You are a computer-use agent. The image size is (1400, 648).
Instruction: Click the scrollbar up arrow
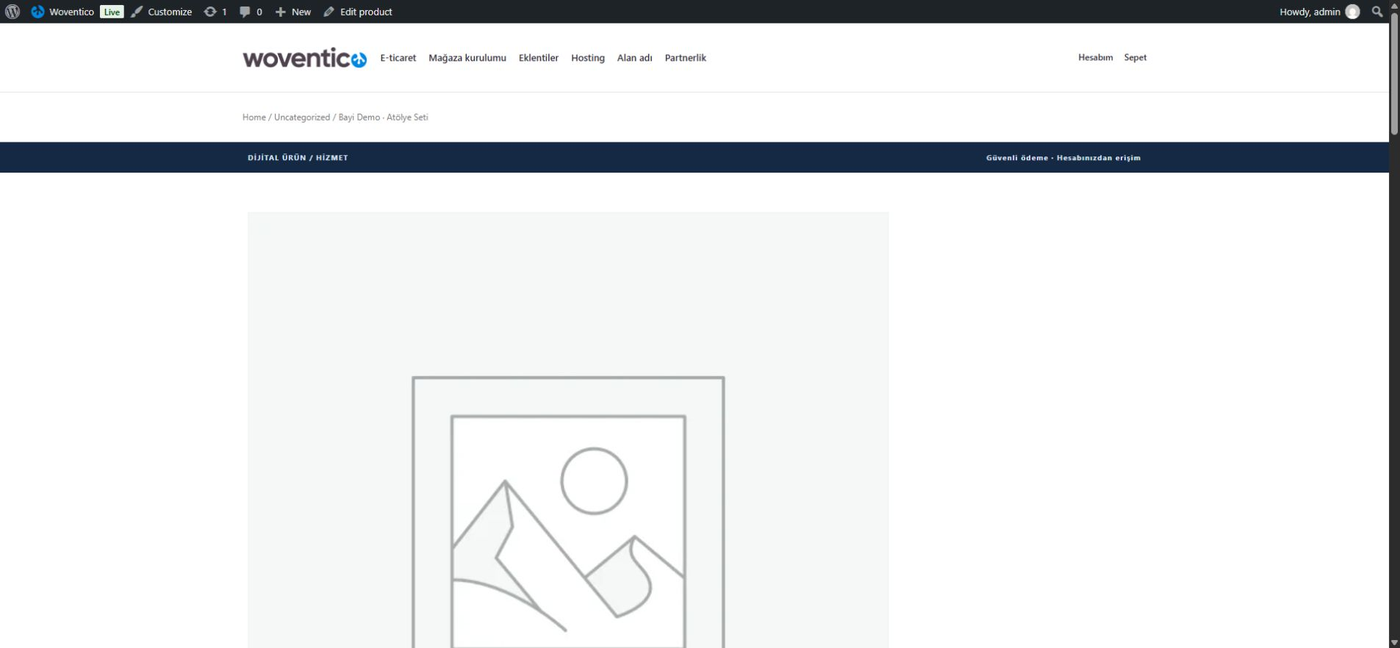(x=1394, y=6)
